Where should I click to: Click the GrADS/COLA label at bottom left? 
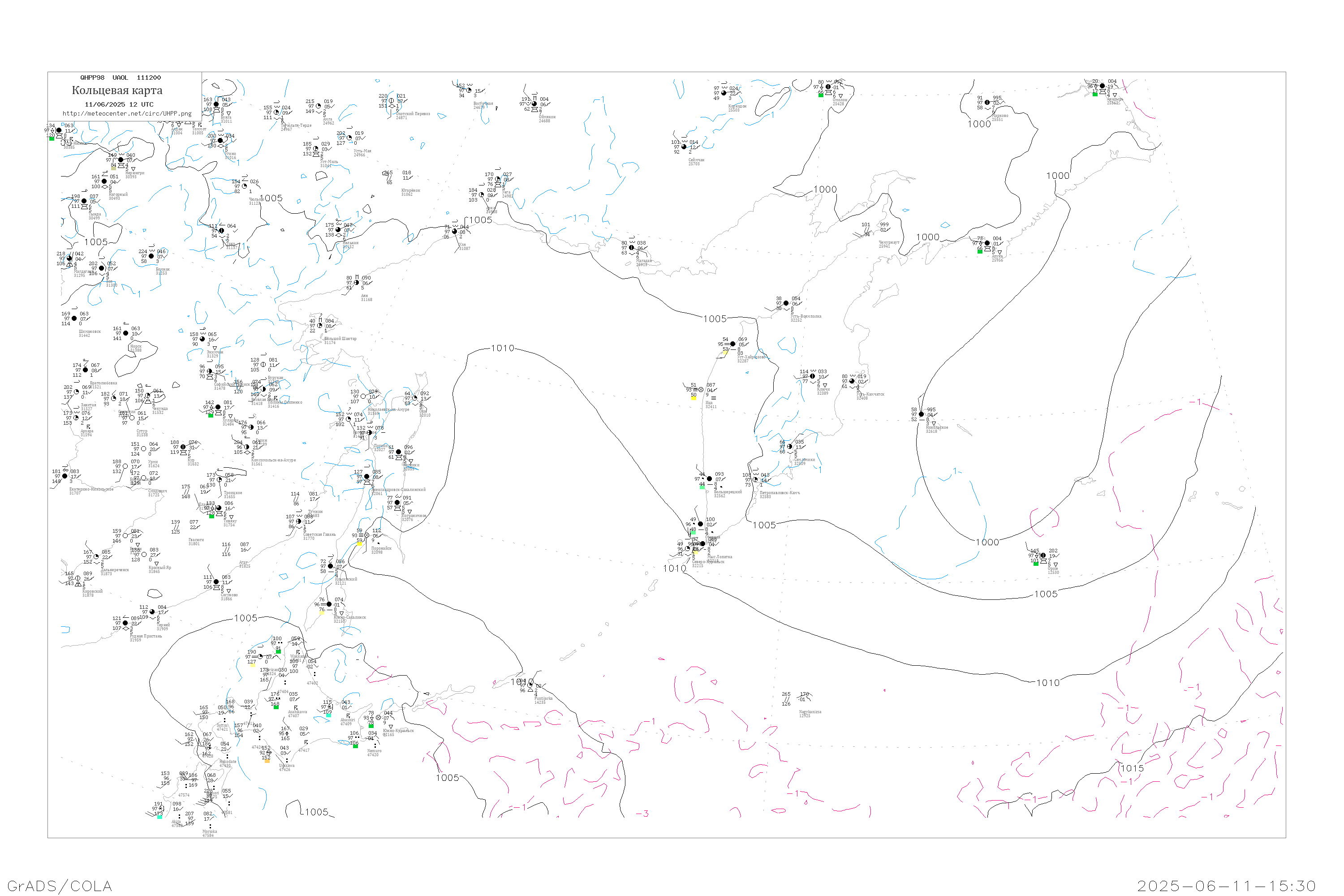pos(60,886)
